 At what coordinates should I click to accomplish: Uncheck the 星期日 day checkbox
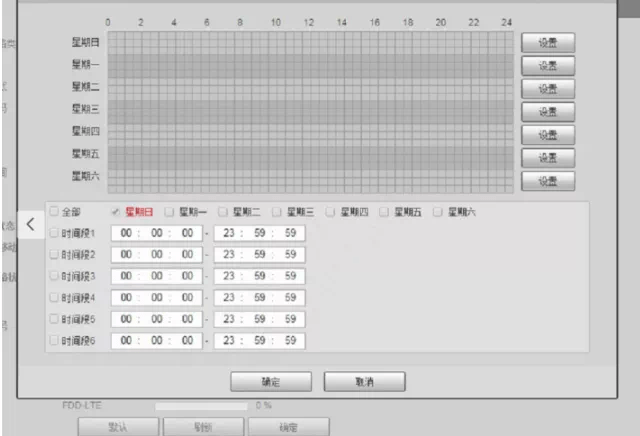tap(116, 212)
